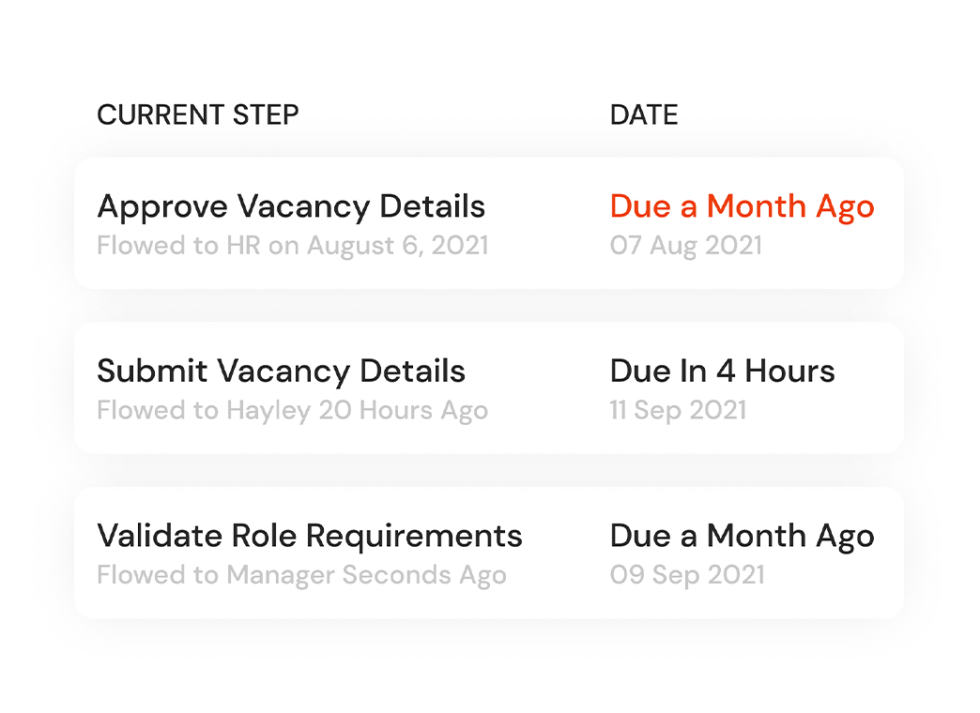Open the Submit Vacancy Details task
The height and width of the screenshot is (713, 980).
tap(281, 371)
